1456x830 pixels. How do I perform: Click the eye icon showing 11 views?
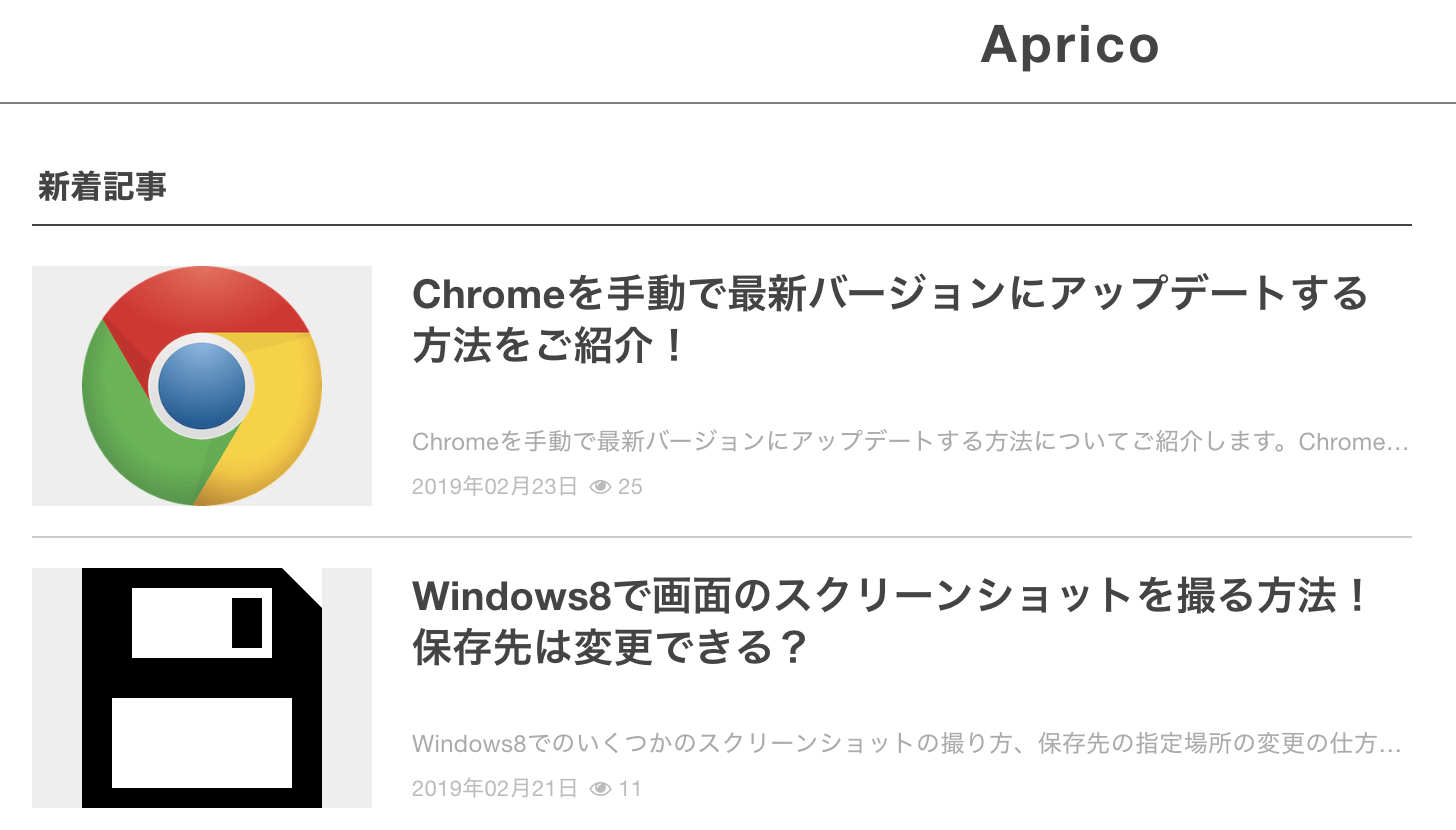click(600, 788)
